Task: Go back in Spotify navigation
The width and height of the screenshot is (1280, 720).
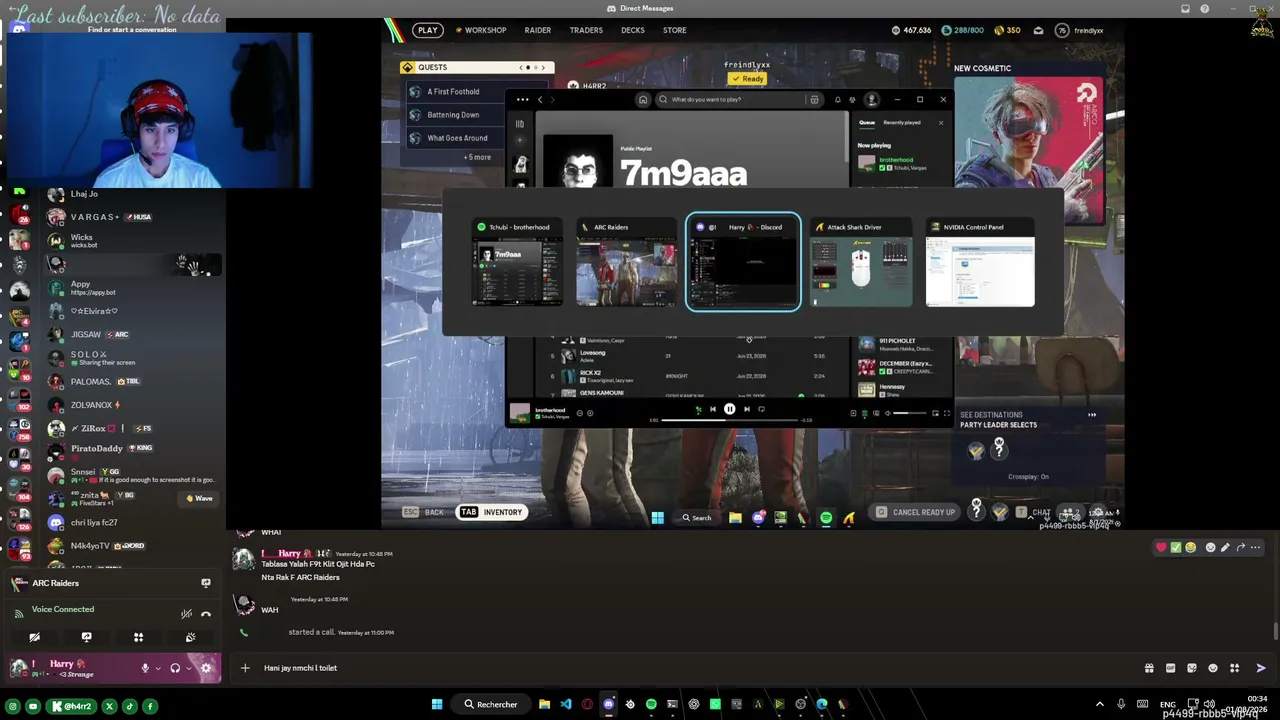Action: tap(540, 100)
